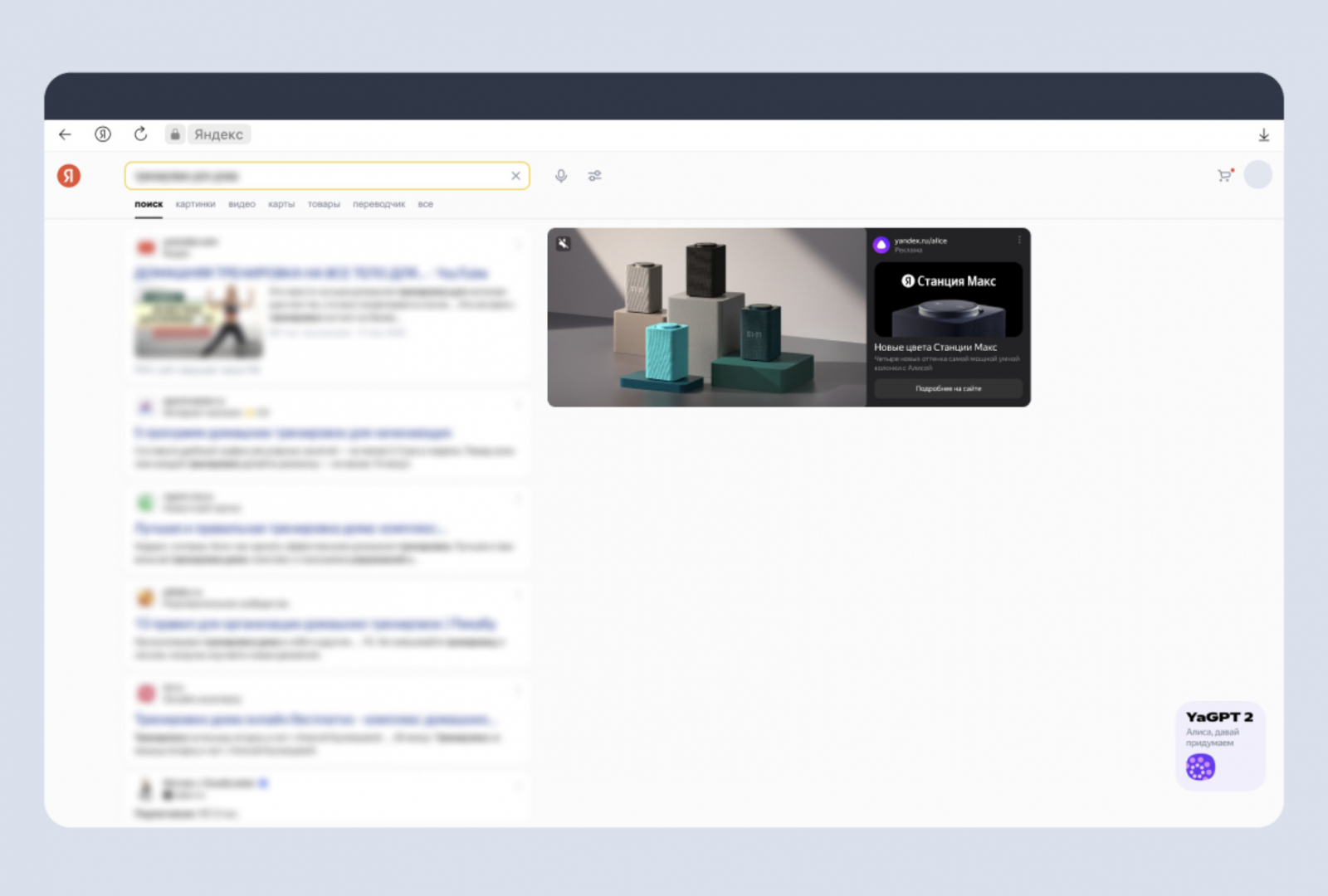Click the circled Я icon in the browser toolbar
Image resolution: width=1328 pixels, height=896 pixels.
(x=103, y=134)
